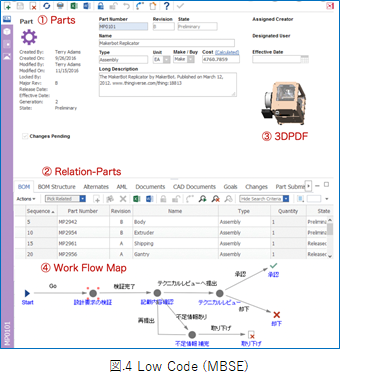
Task: Open the Actions menu in the BOM grid
Action: point(26,199)
